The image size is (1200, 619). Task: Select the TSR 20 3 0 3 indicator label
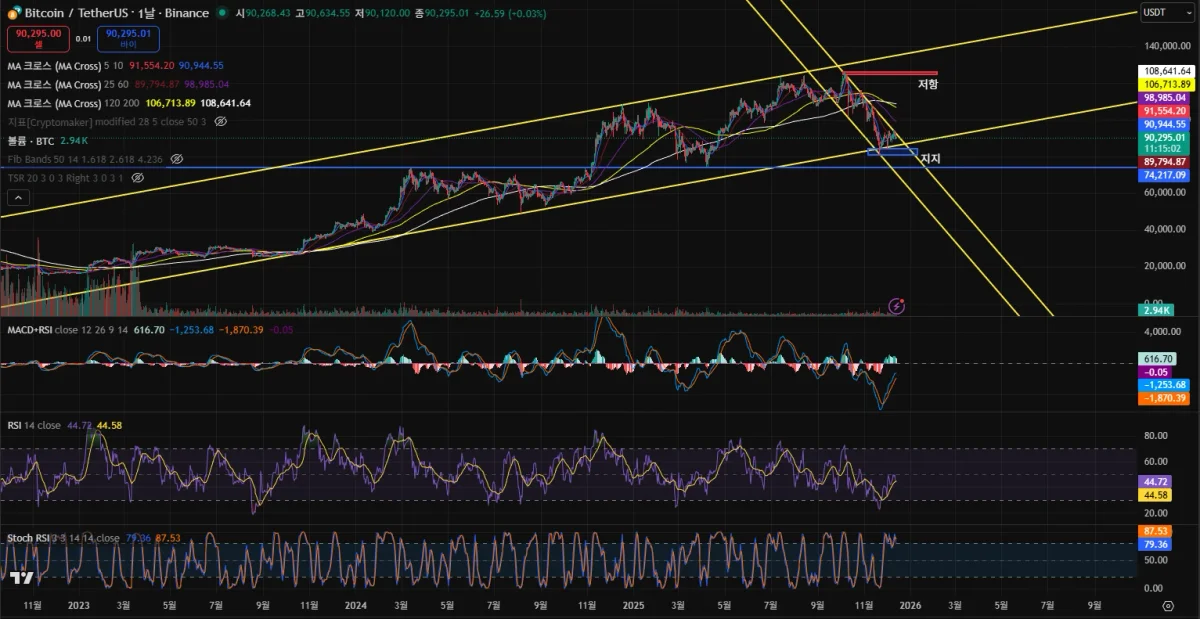coord(65,177)
